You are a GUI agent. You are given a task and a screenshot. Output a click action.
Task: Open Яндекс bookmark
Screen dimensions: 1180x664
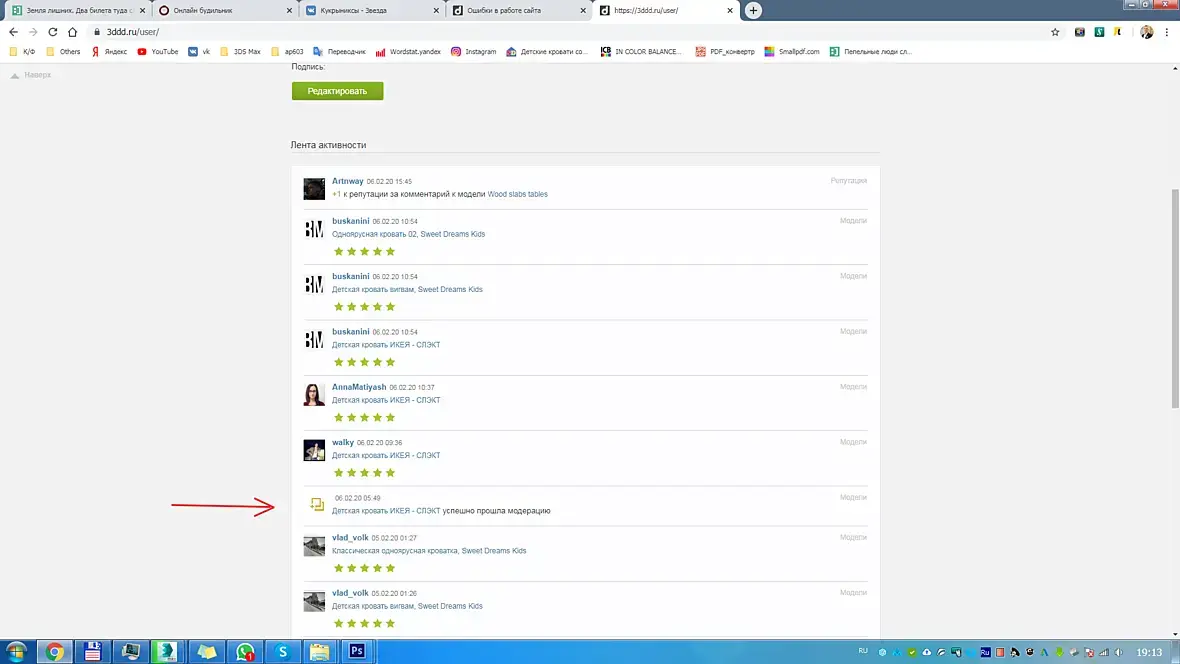109,52
